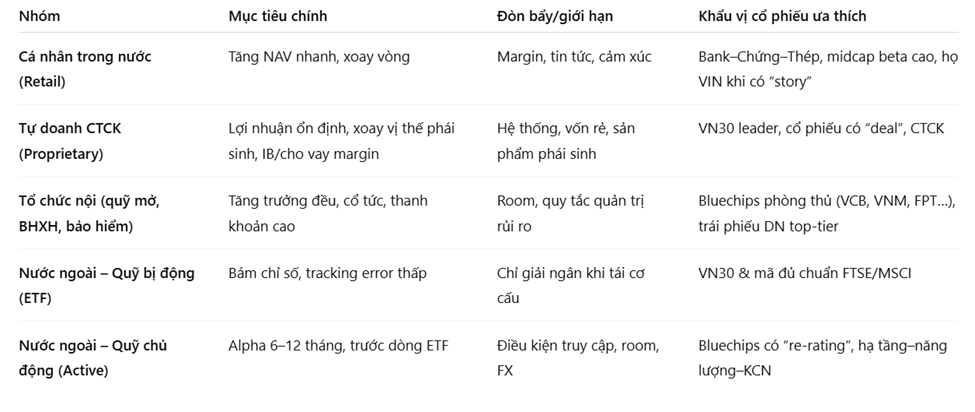Click the "Nhóm" column header
This screenshot has height=412, width=975.
[39, 16]
